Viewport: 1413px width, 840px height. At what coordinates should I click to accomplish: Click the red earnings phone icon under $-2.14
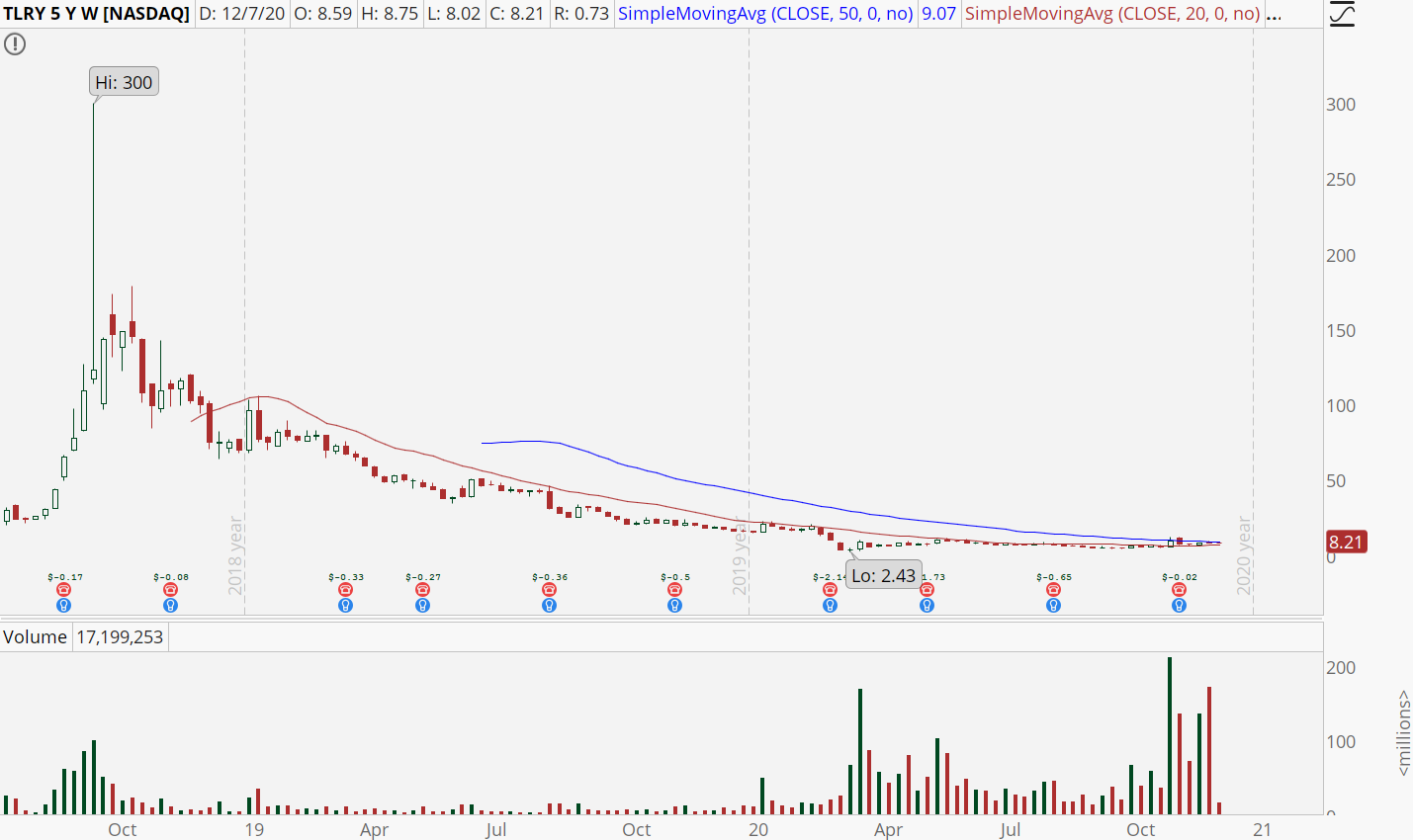pyautogui.click(x=830, y=590)
